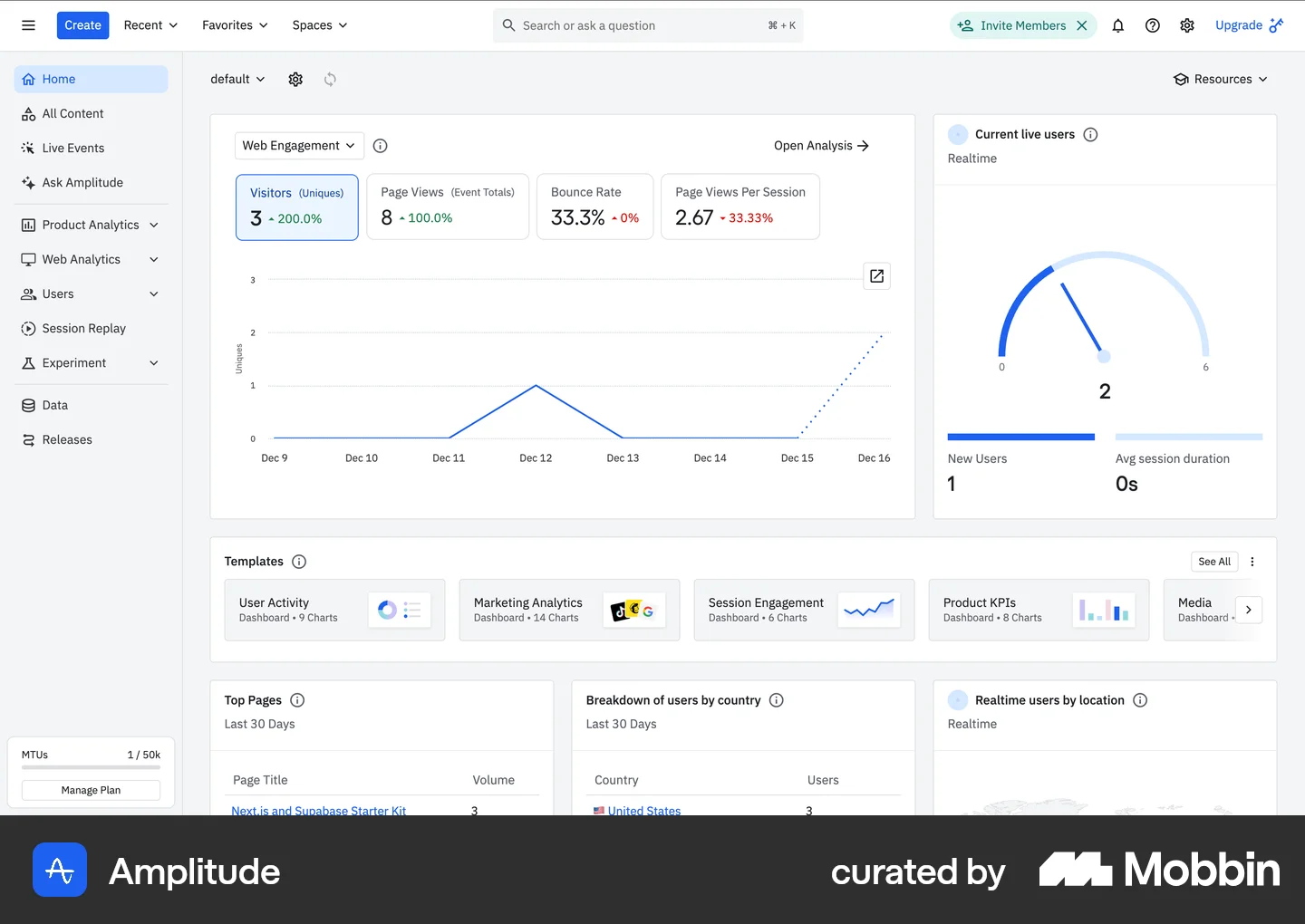Viewport: 1305px width, 924px height.
Task: Open Ask Amplitude
Action: [x=92, y=183]
